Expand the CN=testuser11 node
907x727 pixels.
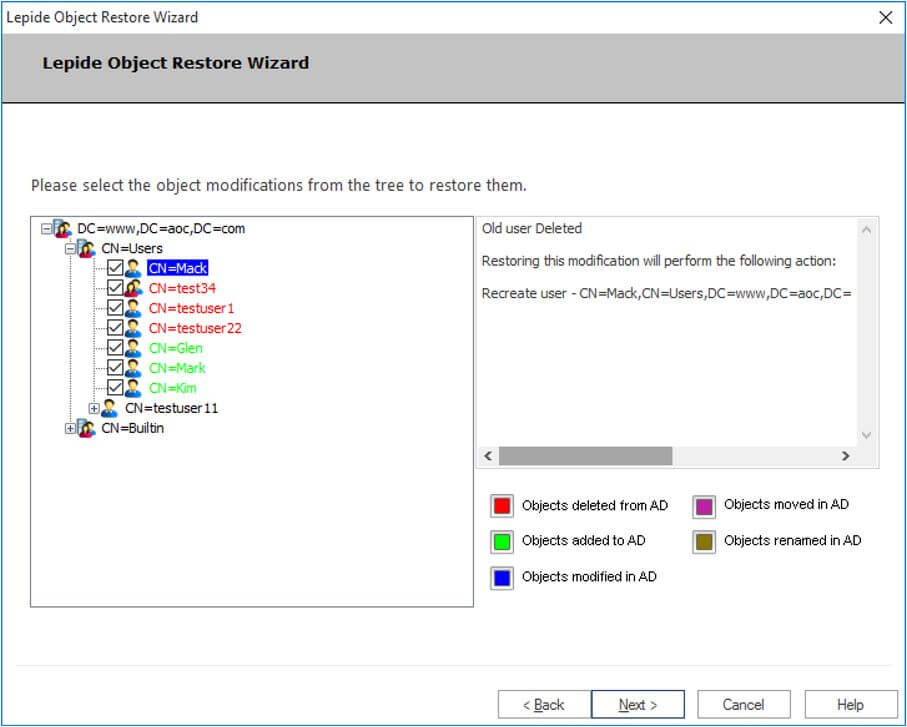point(94,408)
